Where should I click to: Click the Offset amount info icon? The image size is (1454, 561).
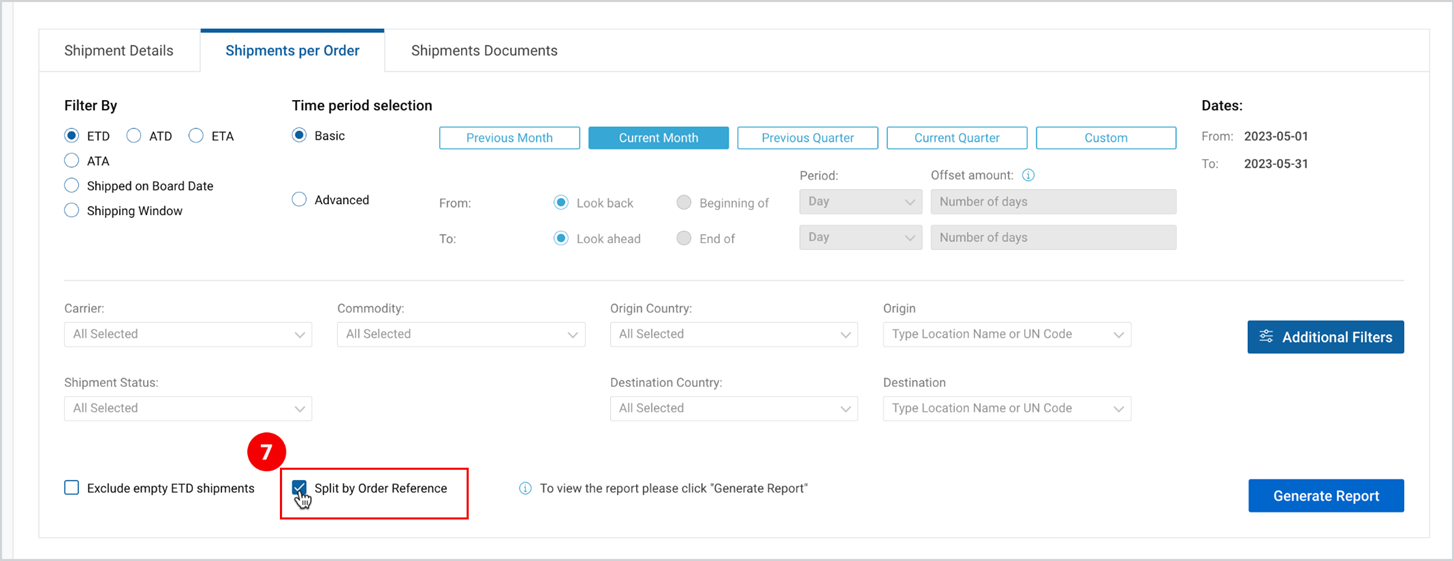pos(1028,175)
